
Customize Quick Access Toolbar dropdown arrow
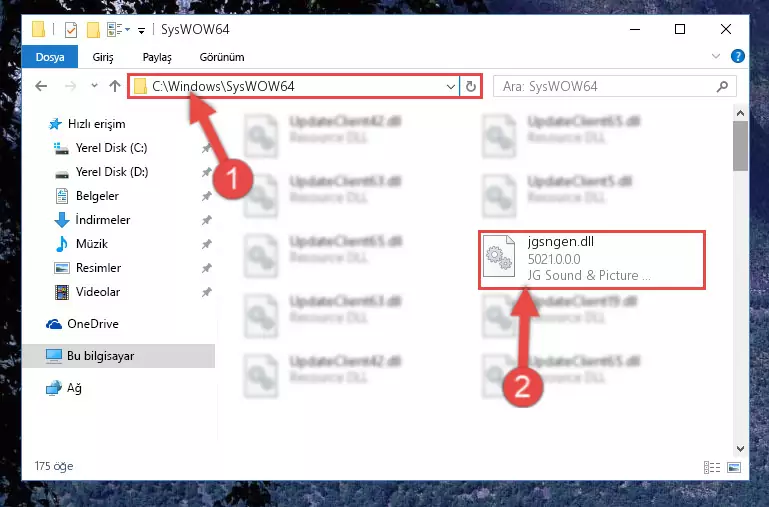click(141, 30)
